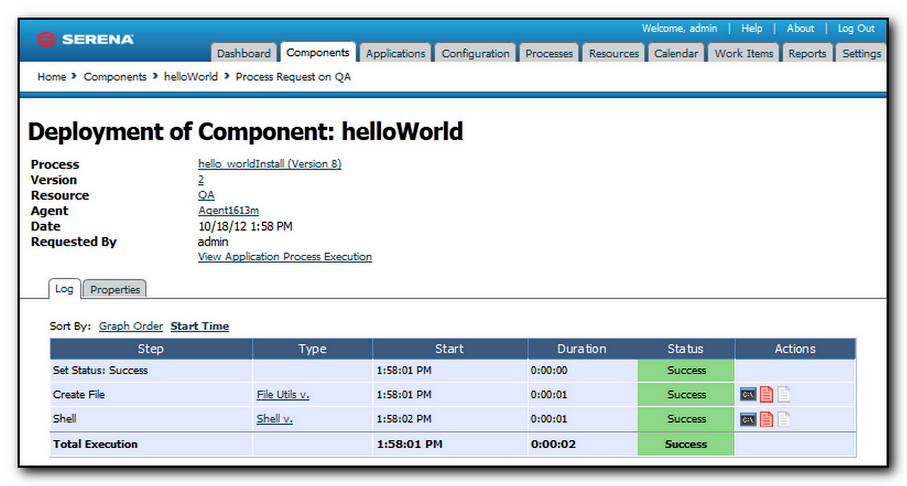907x486 pixels.
Task: Sort log by Graph Order
Action: point(131,326)
